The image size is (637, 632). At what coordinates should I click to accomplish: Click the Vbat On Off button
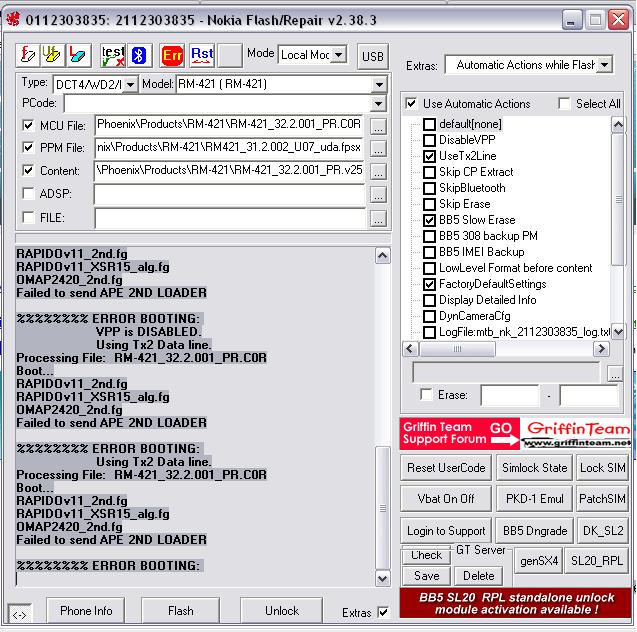tap(446, 499)
